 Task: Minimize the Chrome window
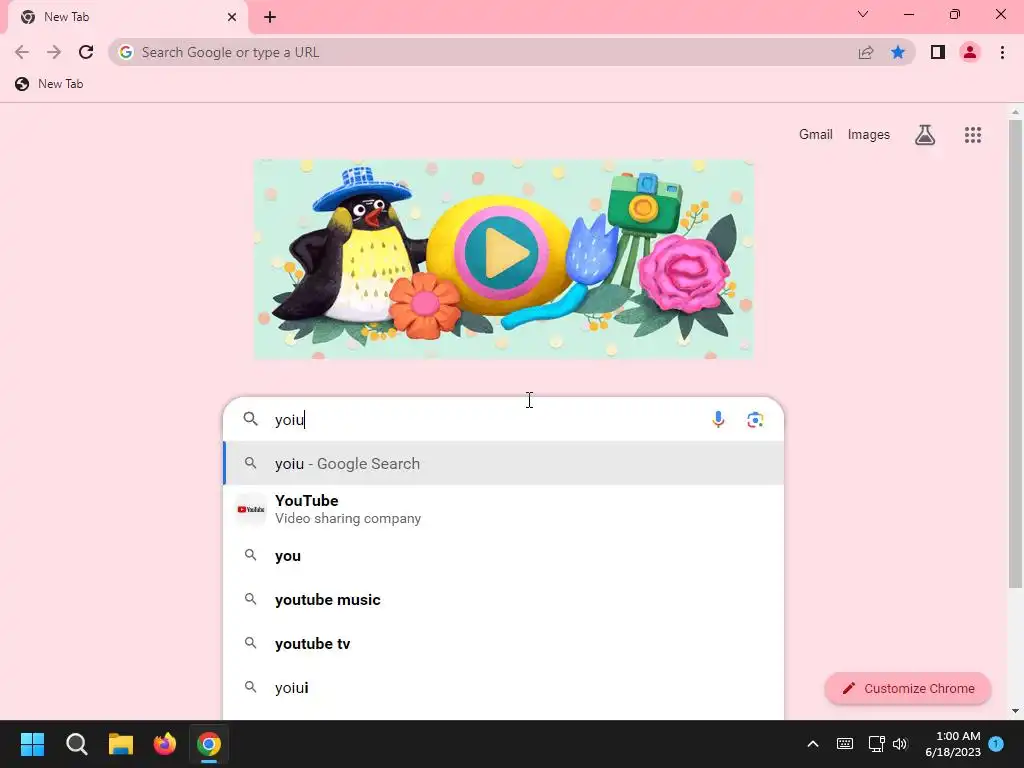pyautogui.click(x=909, y=14)
